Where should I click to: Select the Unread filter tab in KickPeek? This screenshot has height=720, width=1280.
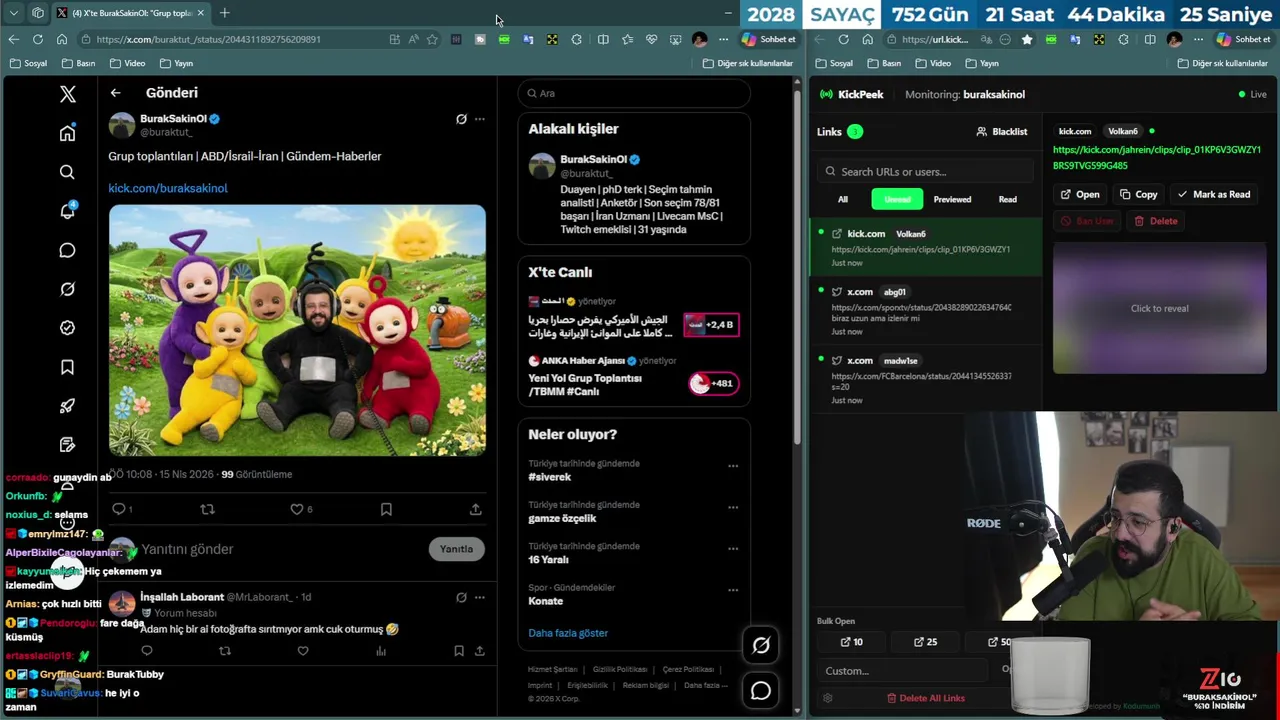coord(897,199)
